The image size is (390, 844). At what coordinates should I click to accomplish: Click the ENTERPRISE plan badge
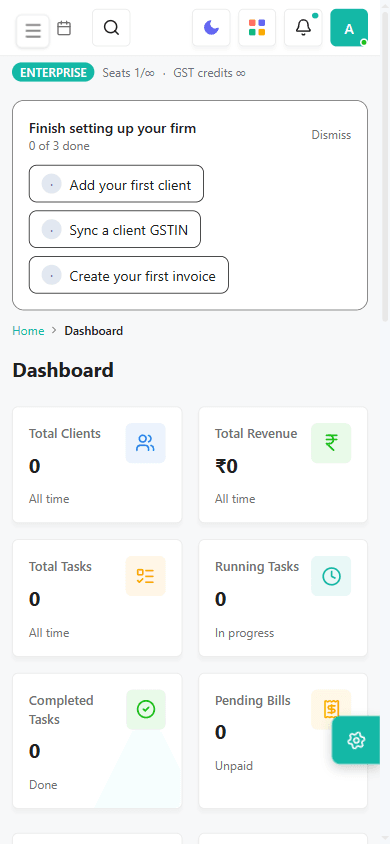coord(53,73)
